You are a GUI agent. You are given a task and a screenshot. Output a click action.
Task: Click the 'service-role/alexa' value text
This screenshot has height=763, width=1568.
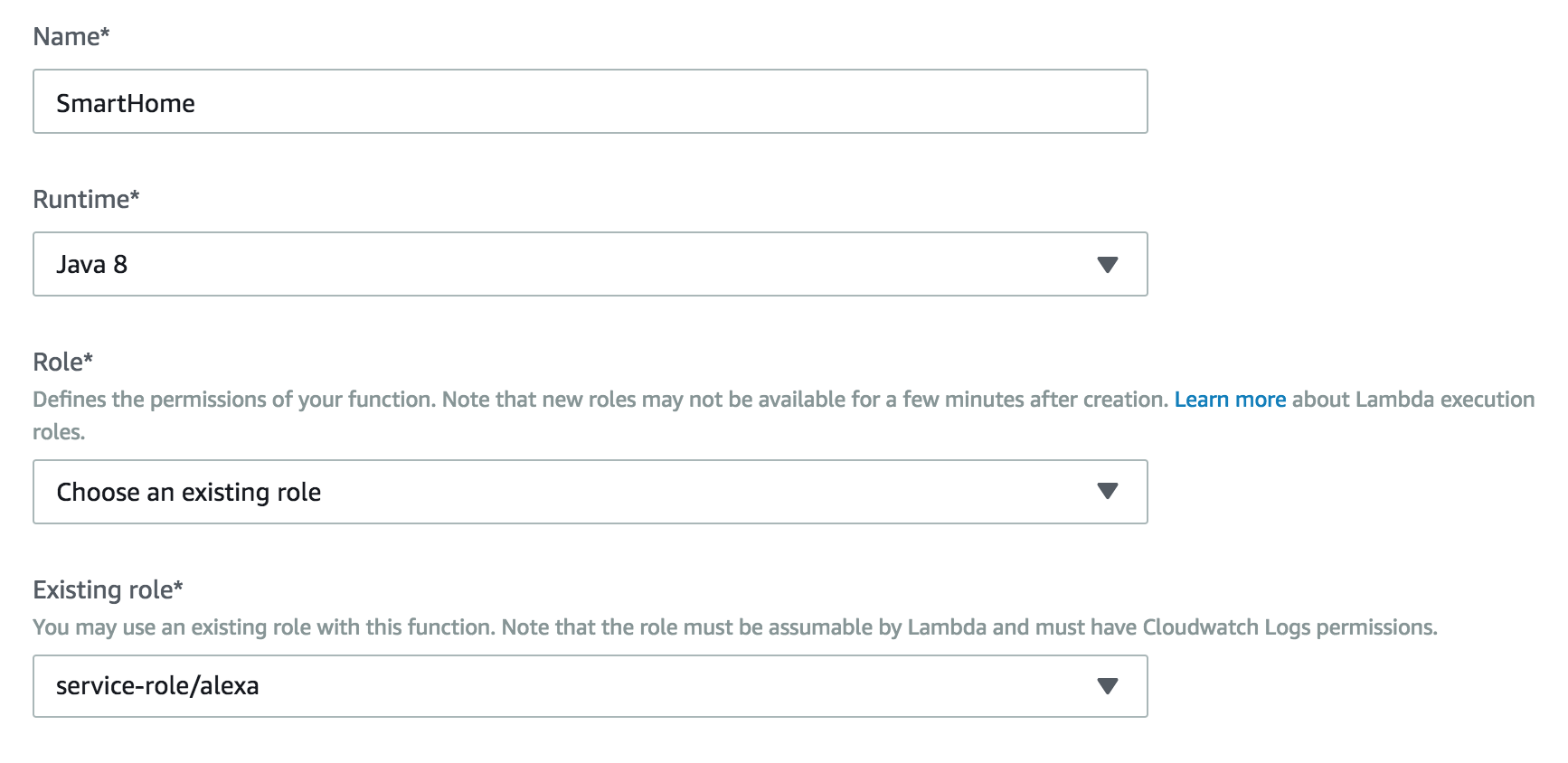[x=157, y=686]
